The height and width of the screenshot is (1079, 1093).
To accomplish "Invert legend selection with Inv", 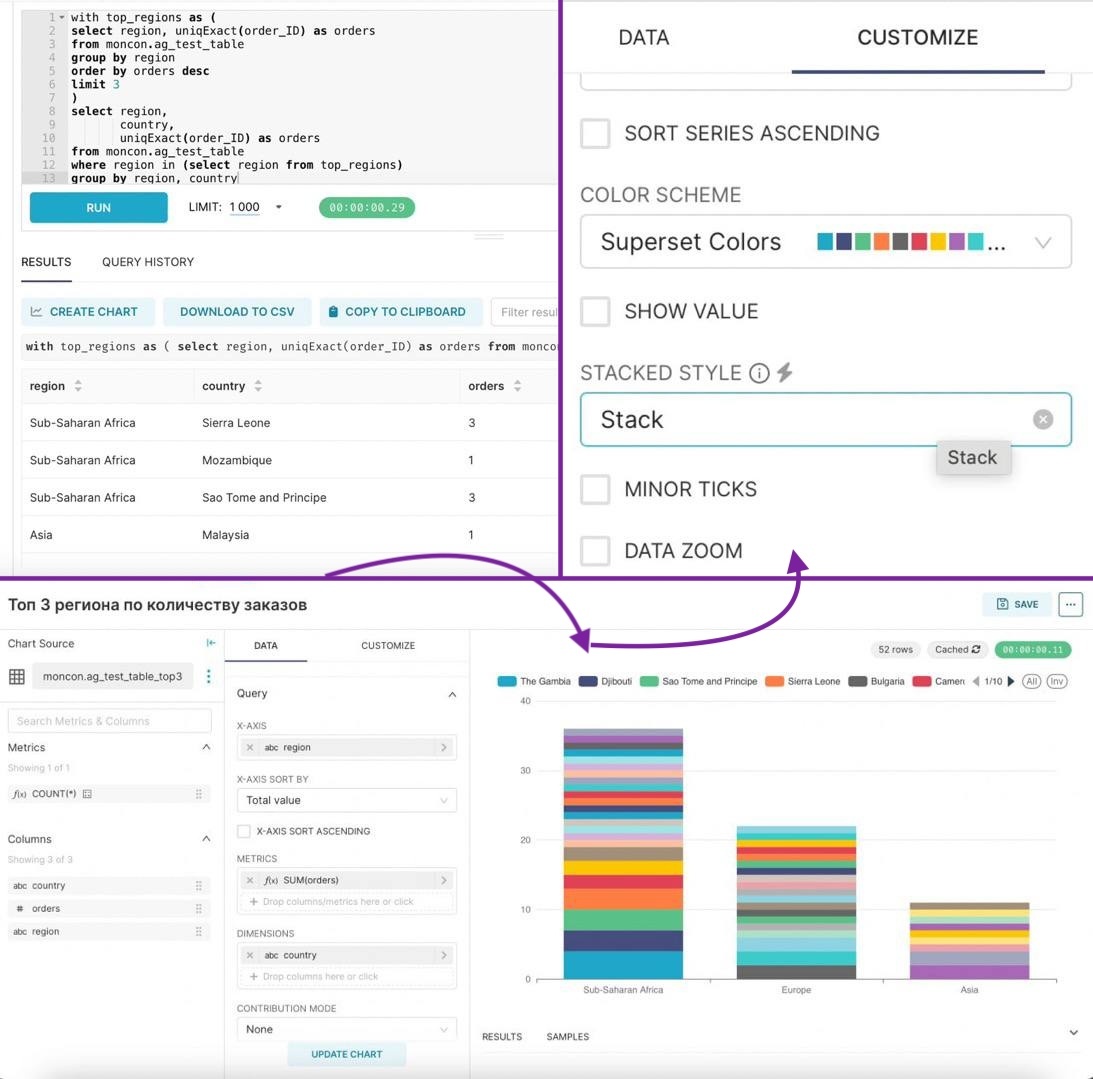I will [1057, 681].
